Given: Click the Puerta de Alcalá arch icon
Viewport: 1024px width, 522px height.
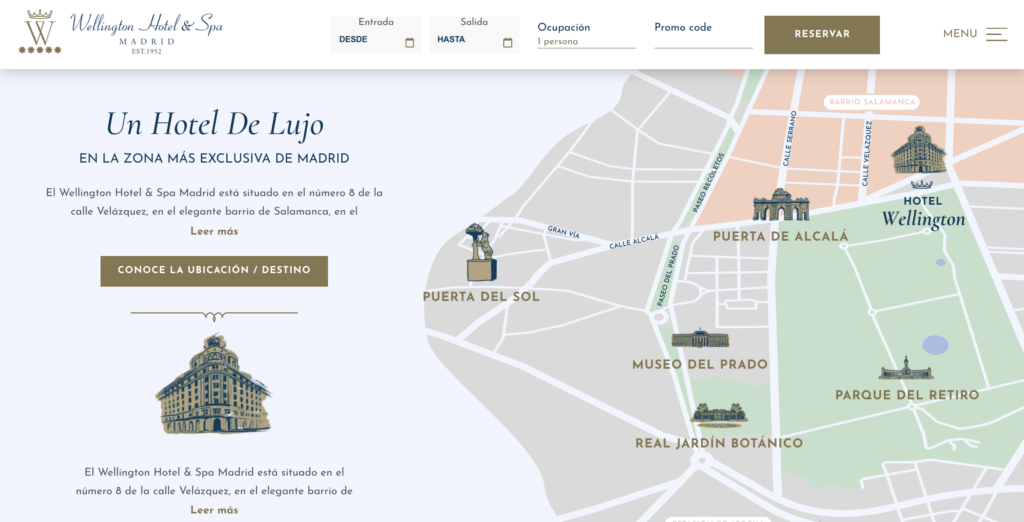Looking at the screenshot, I should (781, 205).
